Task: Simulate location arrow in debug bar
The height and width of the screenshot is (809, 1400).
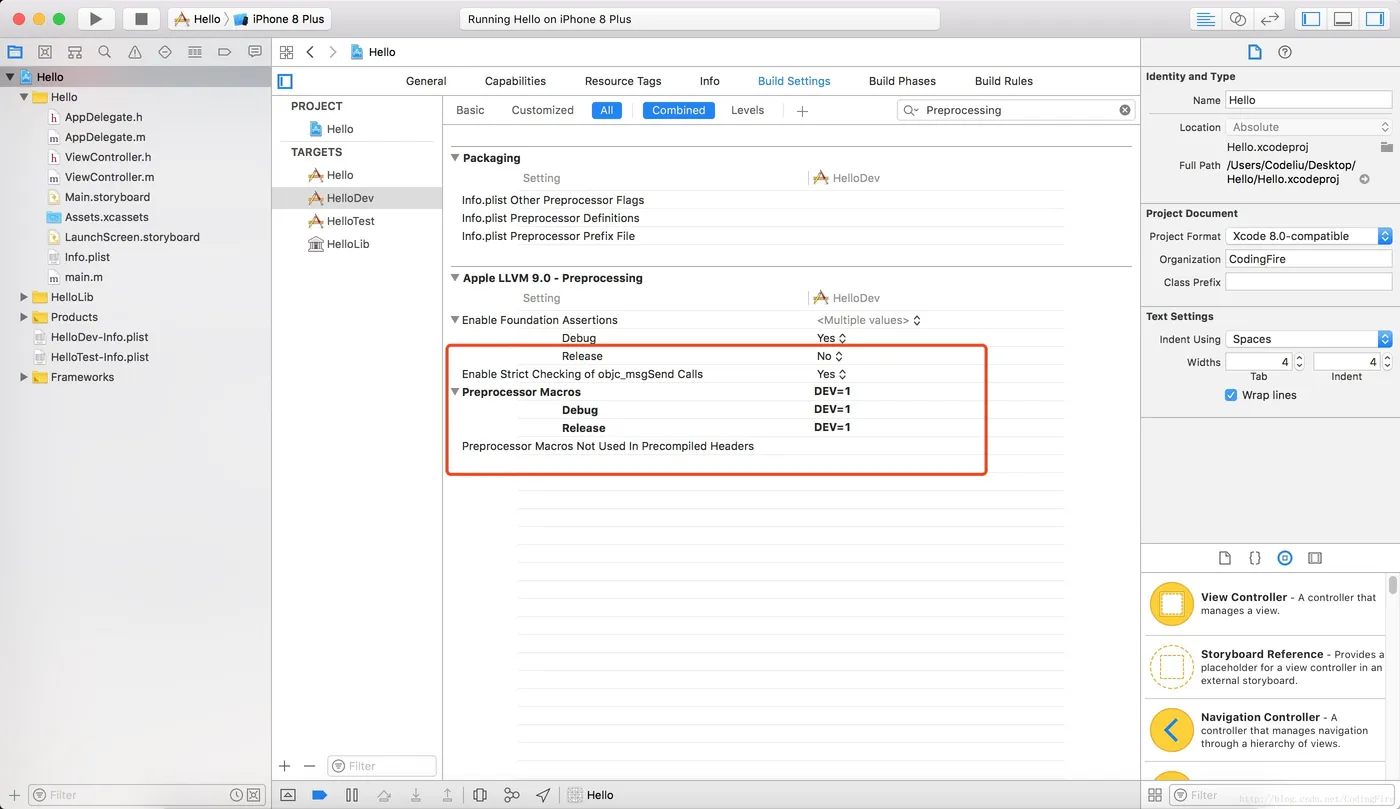Action: tap(543, 795)
